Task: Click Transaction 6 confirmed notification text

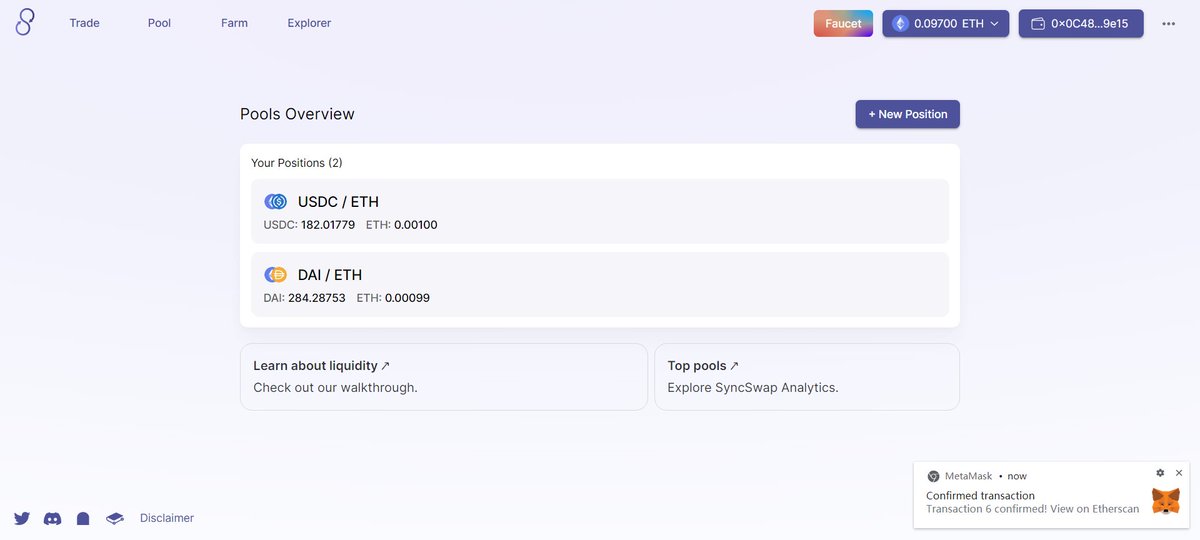Action: coord(1033,509)
